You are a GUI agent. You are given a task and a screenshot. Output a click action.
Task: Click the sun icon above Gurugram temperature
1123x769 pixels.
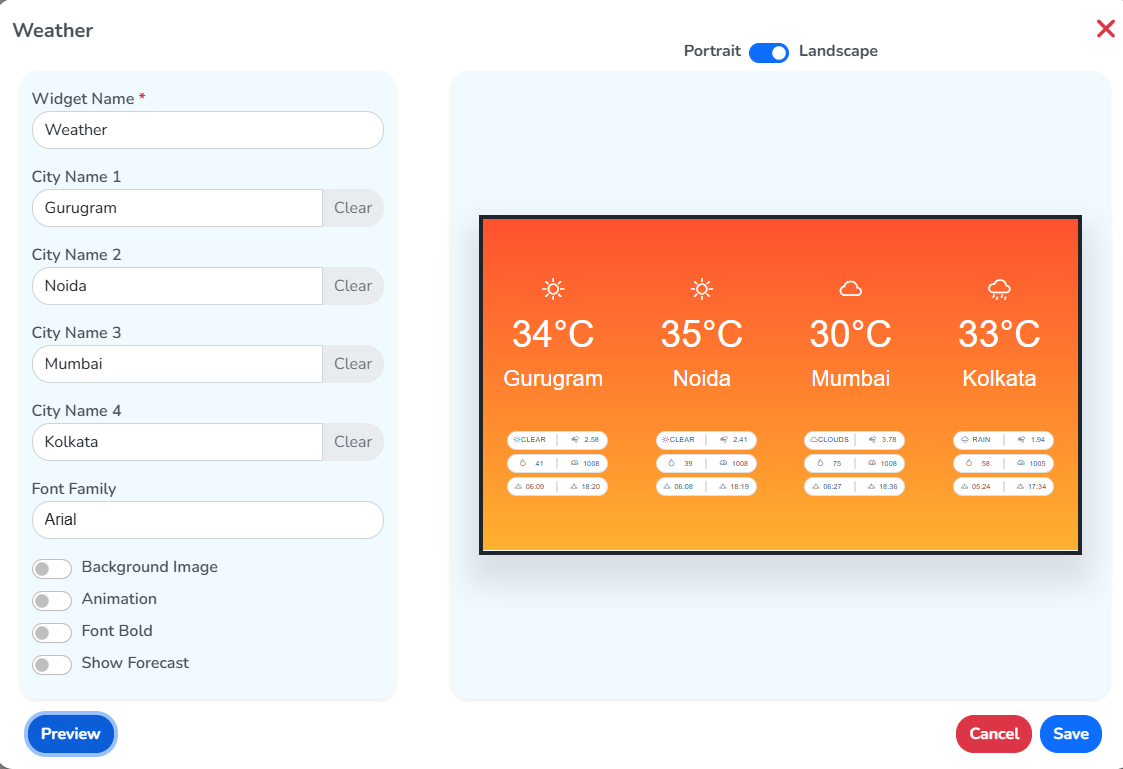553,289
